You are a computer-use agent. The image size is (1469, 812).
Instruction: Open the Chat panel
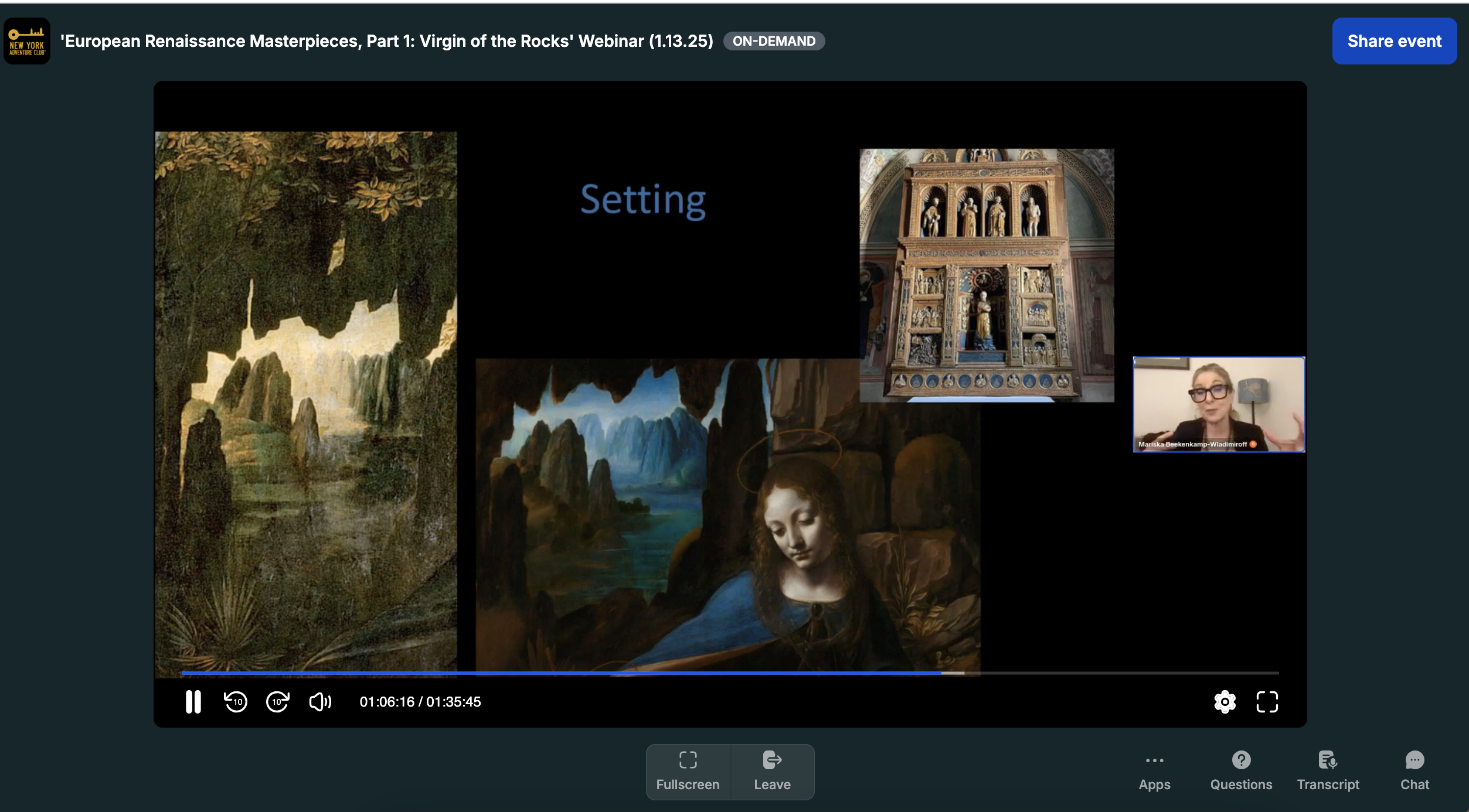point(1414,771)
